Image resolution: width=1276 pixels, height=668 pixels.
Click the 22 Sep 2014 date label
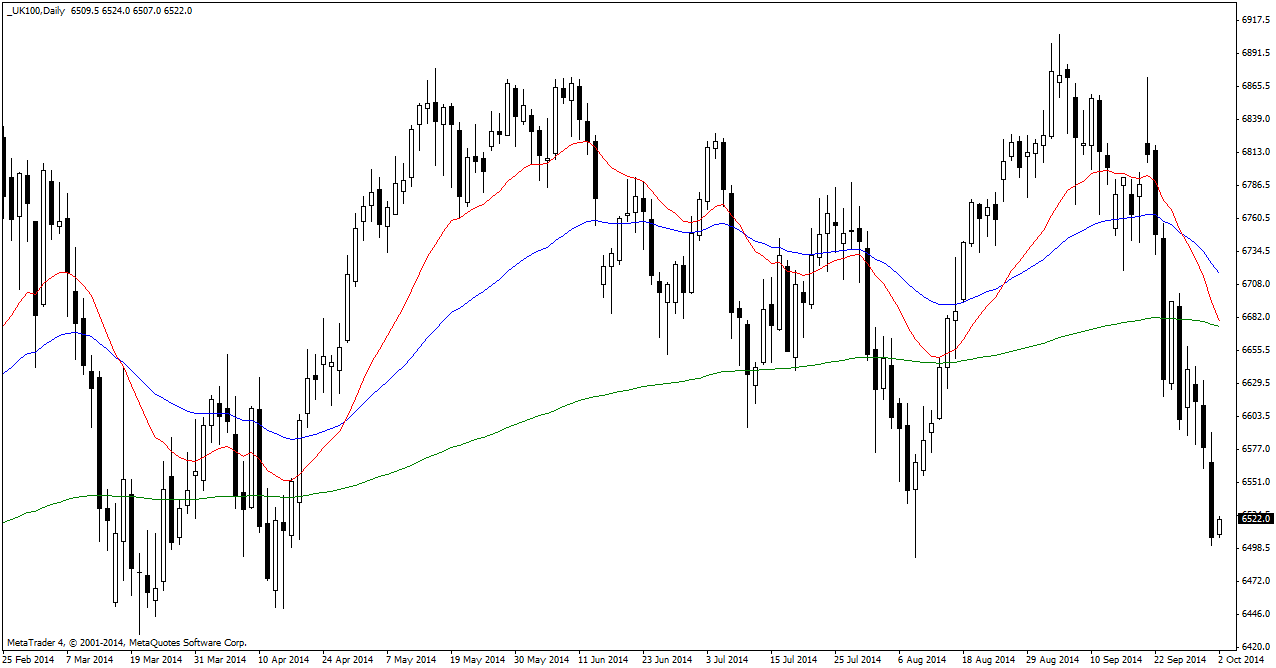coord(1178,660)
